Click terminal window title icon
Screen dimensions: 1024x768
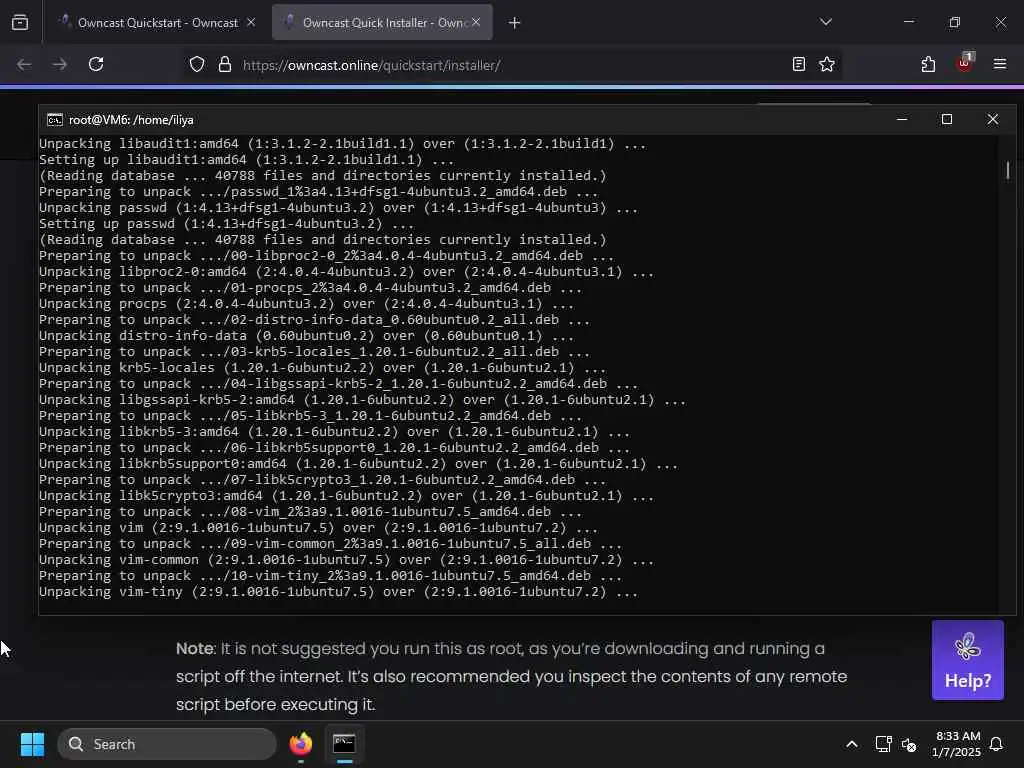click(55, 120)
